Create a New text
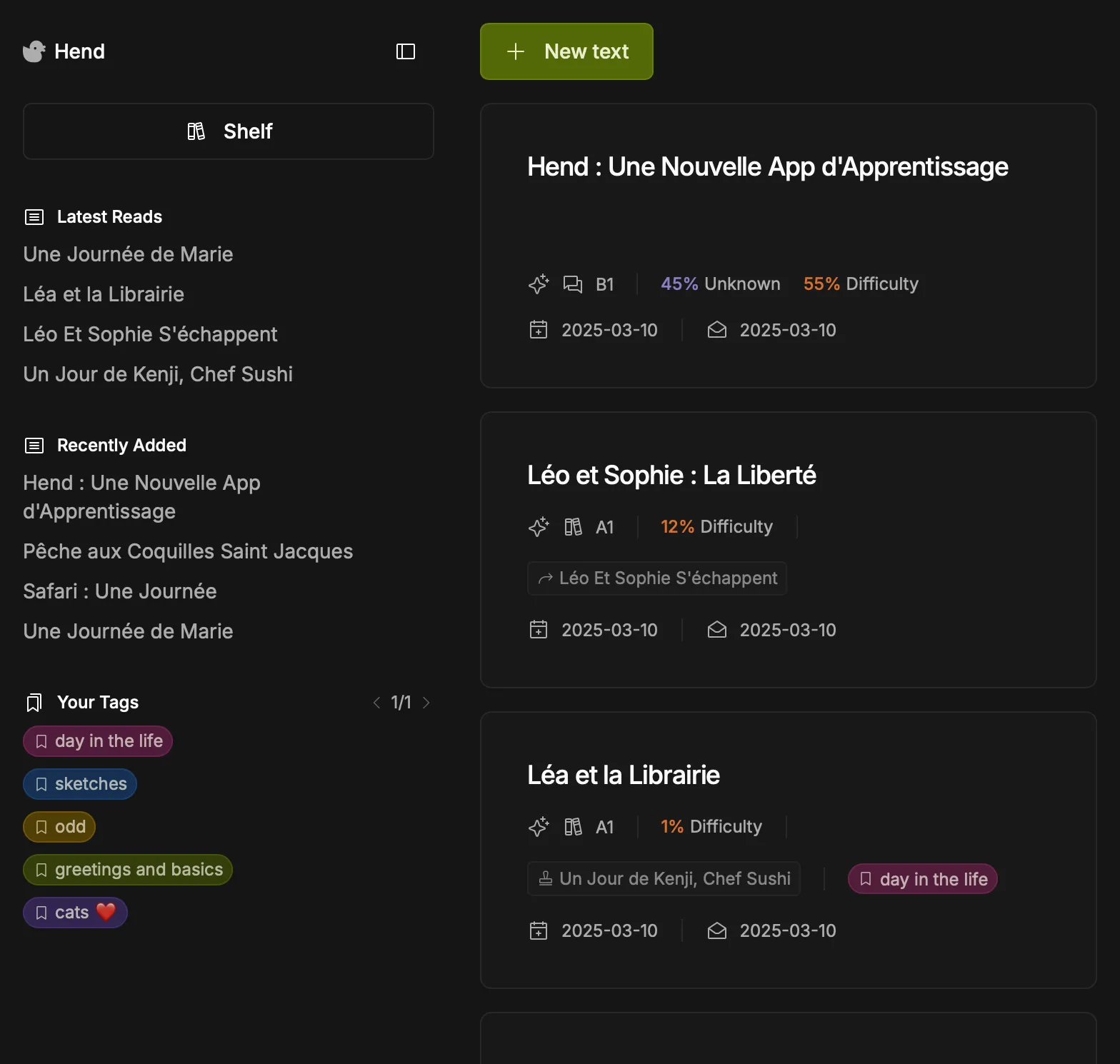This screenshot has width=1120, height=1064. pos(566,51)
